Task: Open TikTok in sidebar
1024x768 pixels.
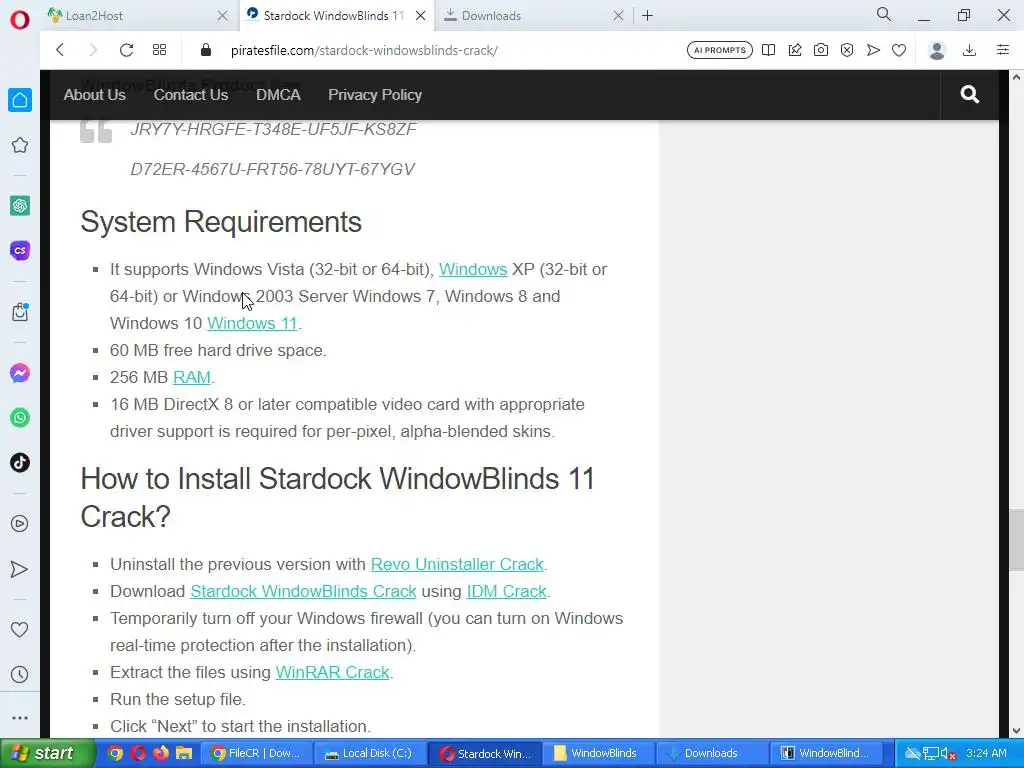Action: point(20,463)
